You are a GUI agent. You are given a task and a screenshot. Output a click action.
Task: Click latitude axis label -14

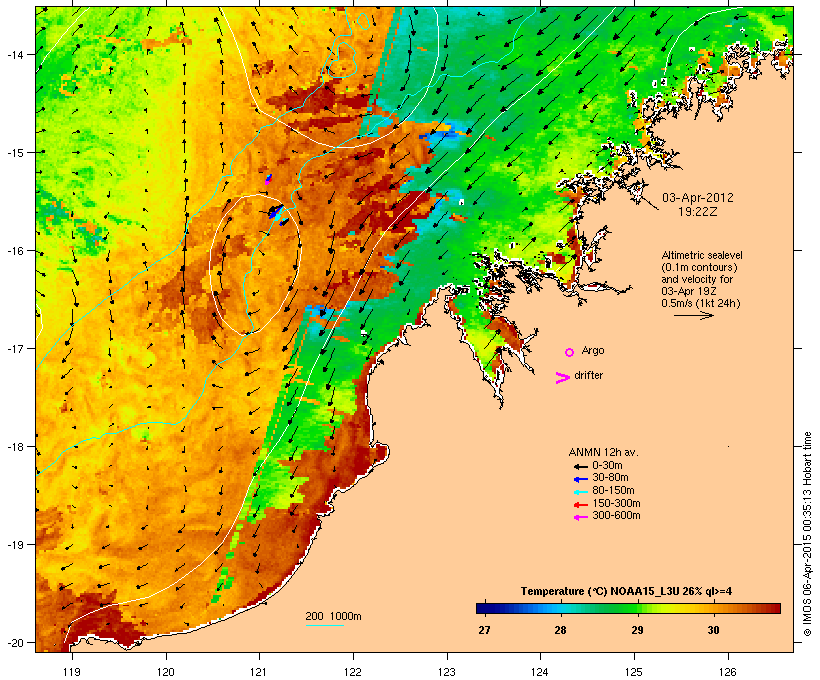[15, 54]
